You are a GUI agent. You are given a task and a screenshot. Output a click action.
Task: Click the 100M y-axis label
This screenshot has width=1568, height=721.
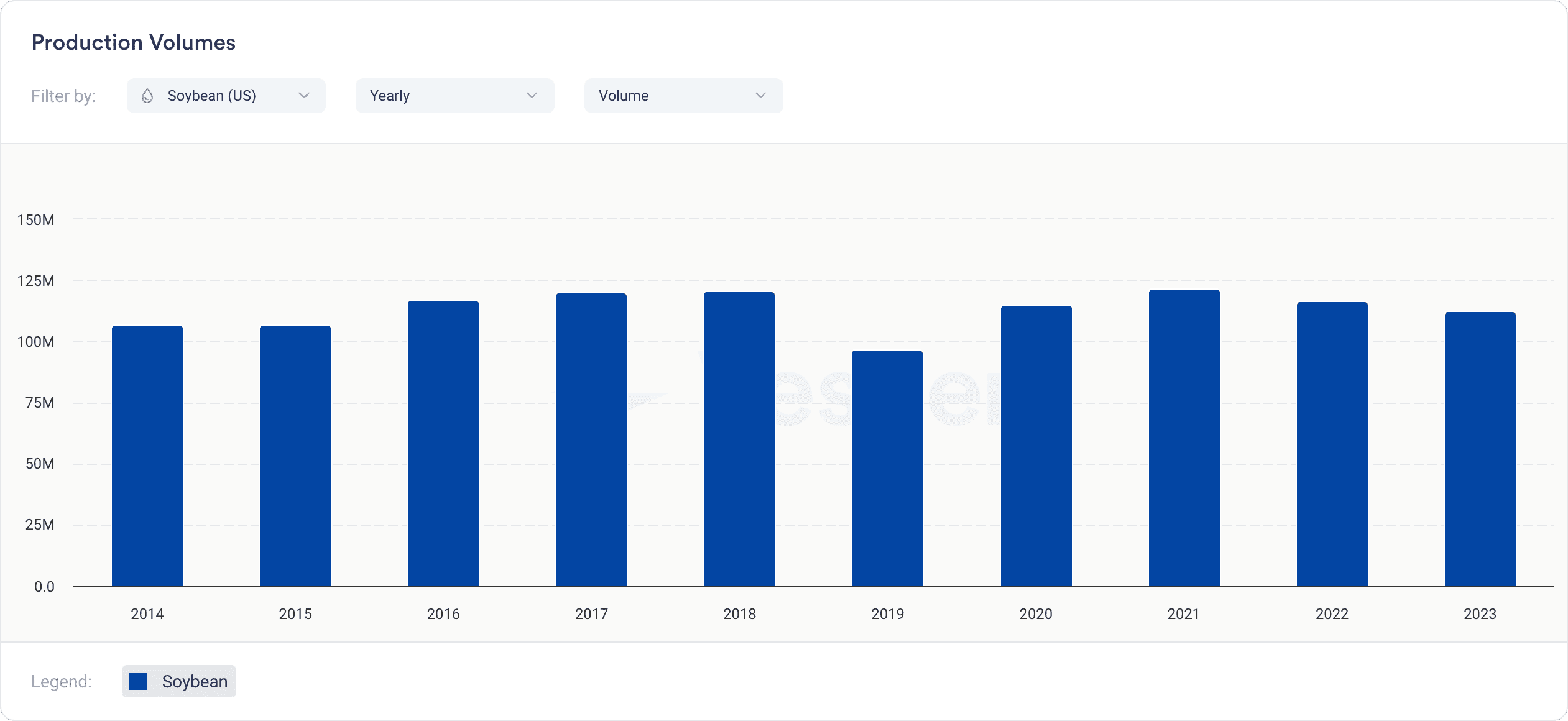(x=36, y=342)
